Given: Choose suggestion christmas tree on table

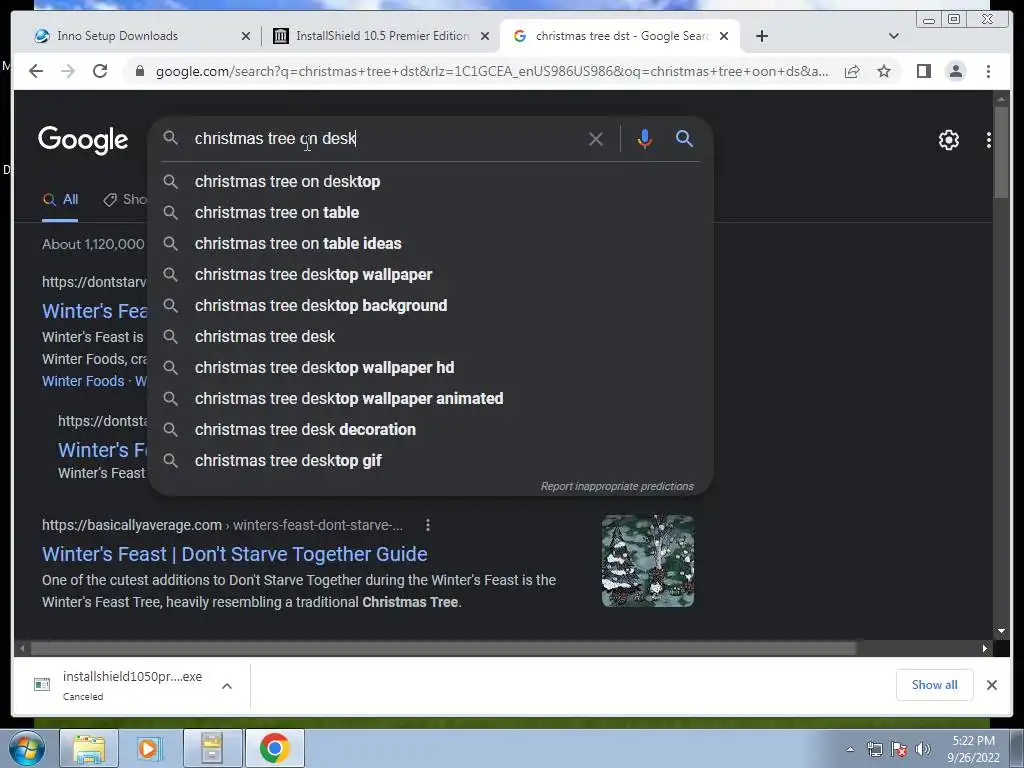Looking at the screenshot, I should 431,212.
